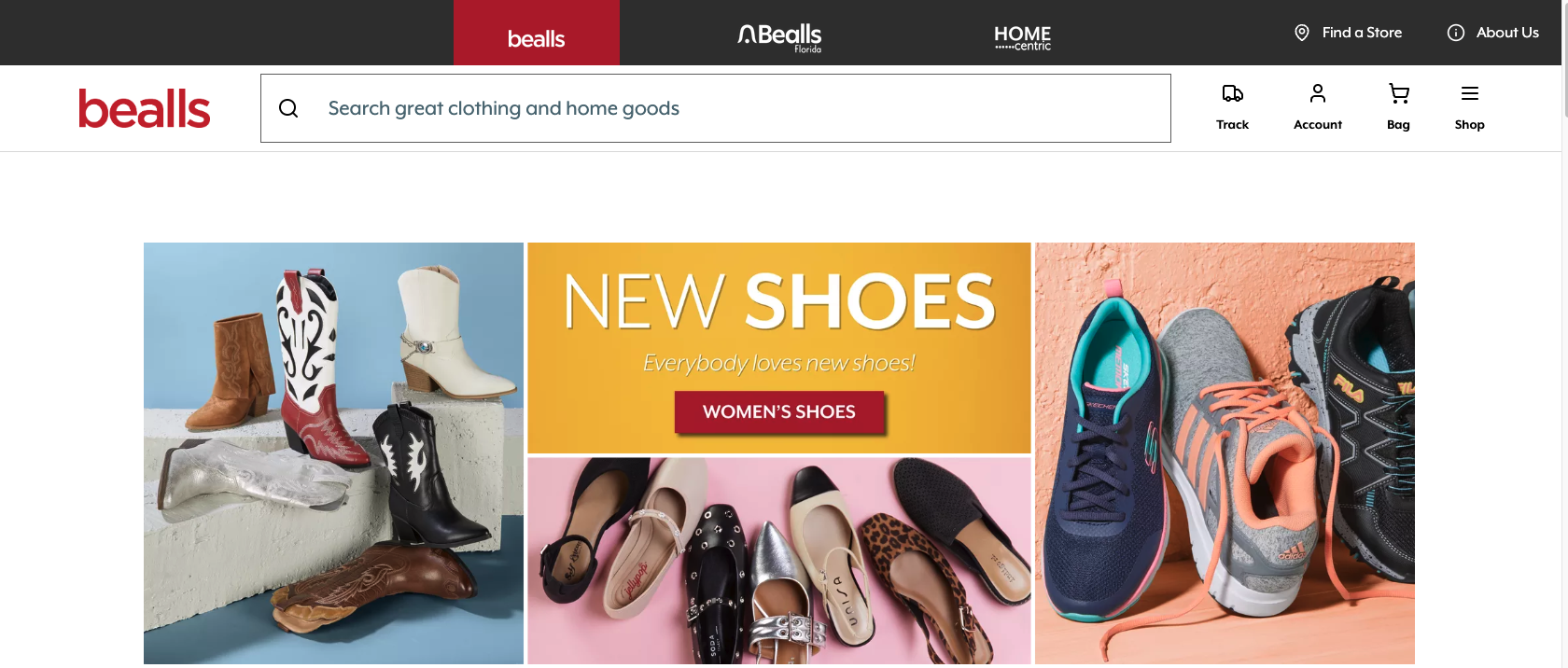Viewport: 1568px width, 668px height.
Task: Click the Find a Store pin icon
Action: coord(1301,33)
